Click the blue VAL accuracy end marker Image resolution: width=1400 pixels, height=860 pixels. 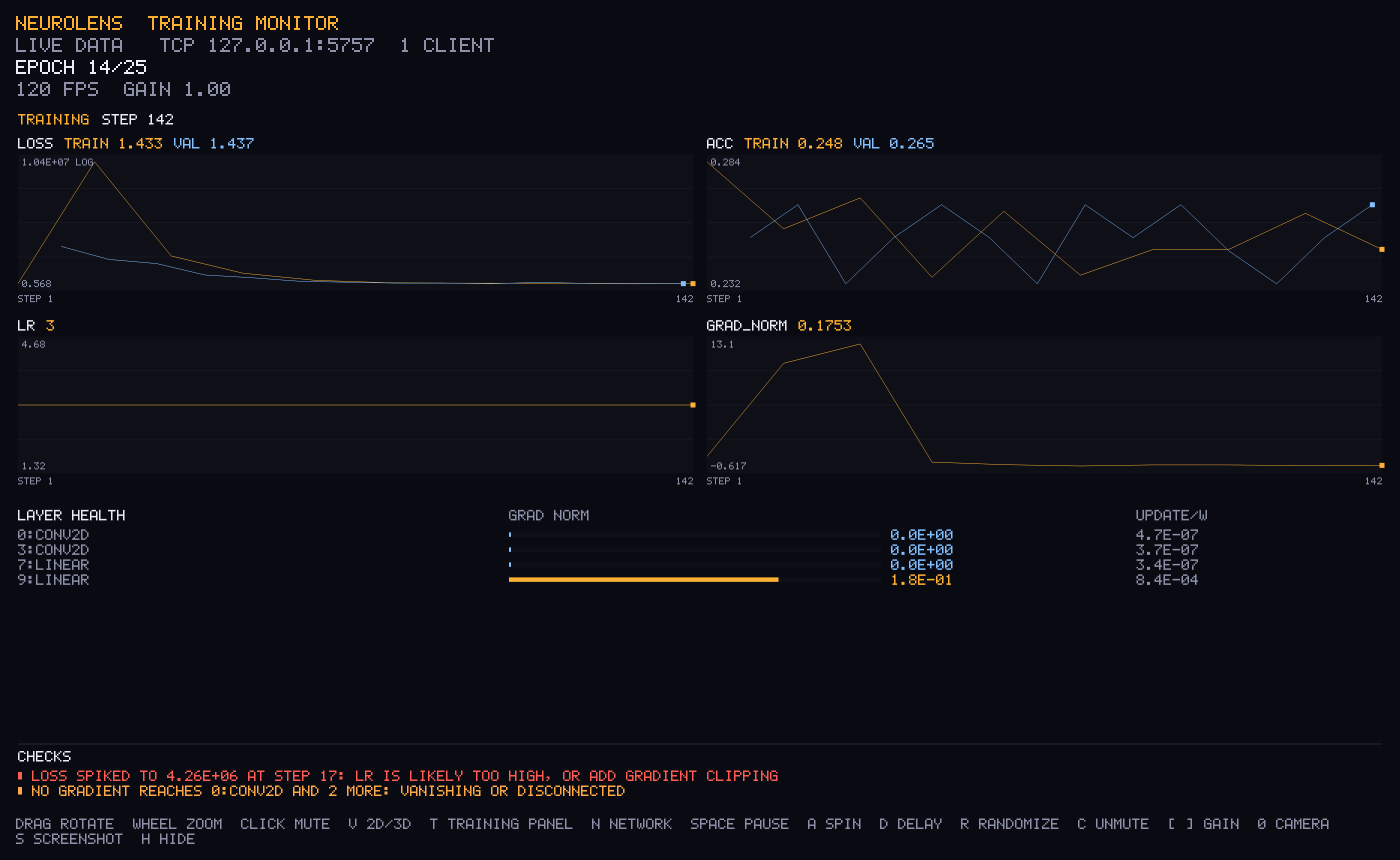[1372, 205]
